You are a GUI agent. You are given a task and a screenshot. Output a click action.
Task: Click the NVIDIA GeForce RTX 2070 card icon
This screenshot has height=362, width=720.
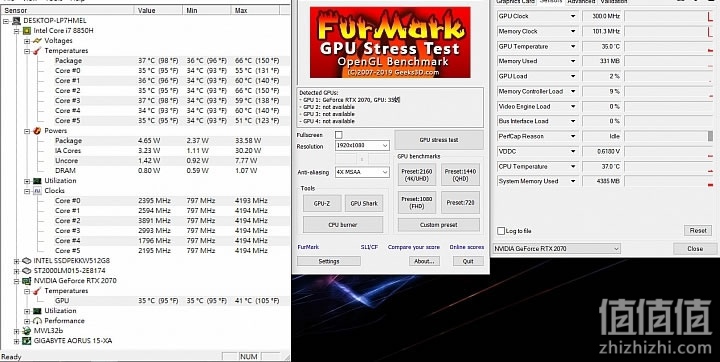[x=27, y=281]
